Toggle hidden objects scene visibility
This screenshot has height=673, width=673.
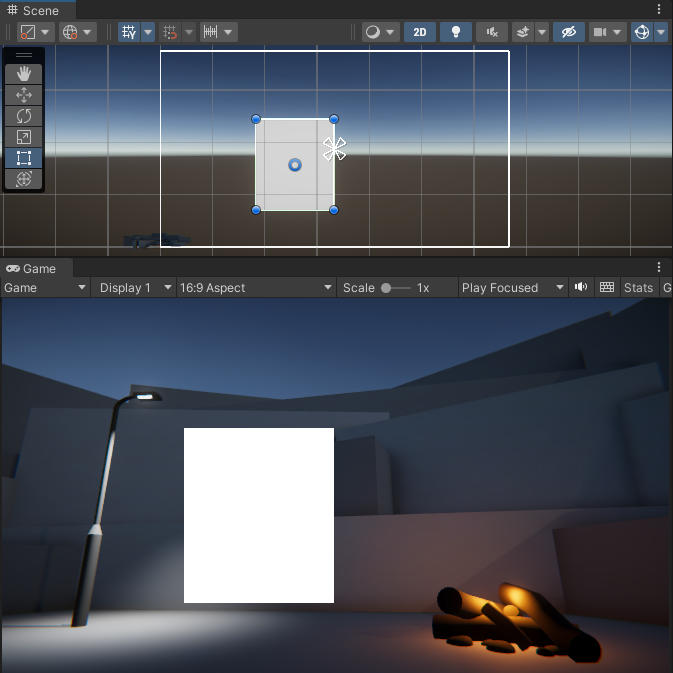pos(569,32)
